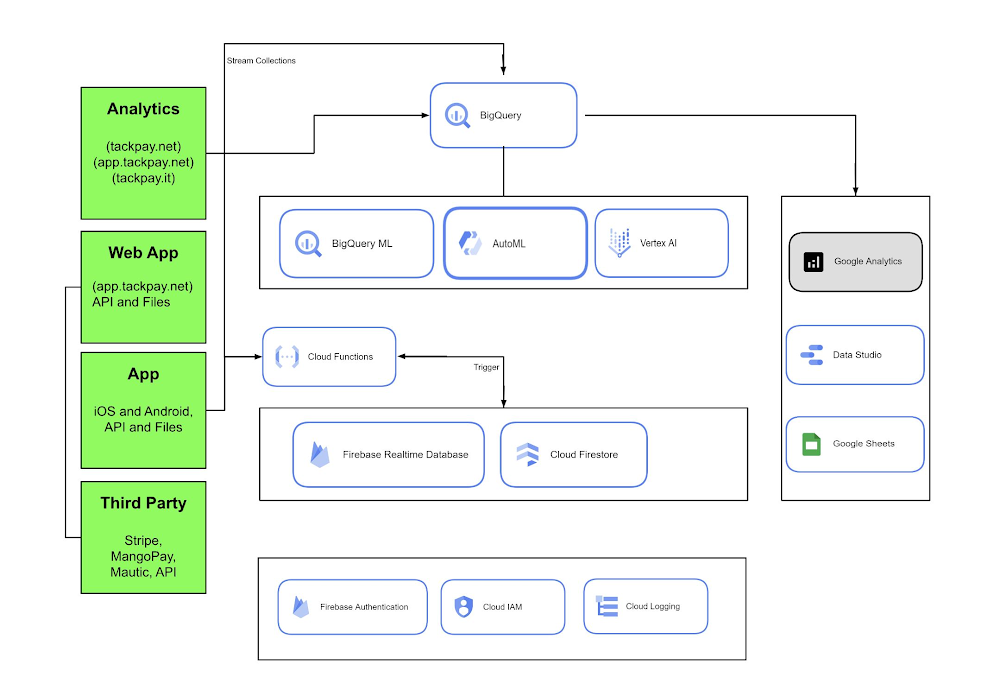The height and width of the screenshot is (696, 1000).
Task: Click the Cloud Functions label
Action: (x=341, y=357)
